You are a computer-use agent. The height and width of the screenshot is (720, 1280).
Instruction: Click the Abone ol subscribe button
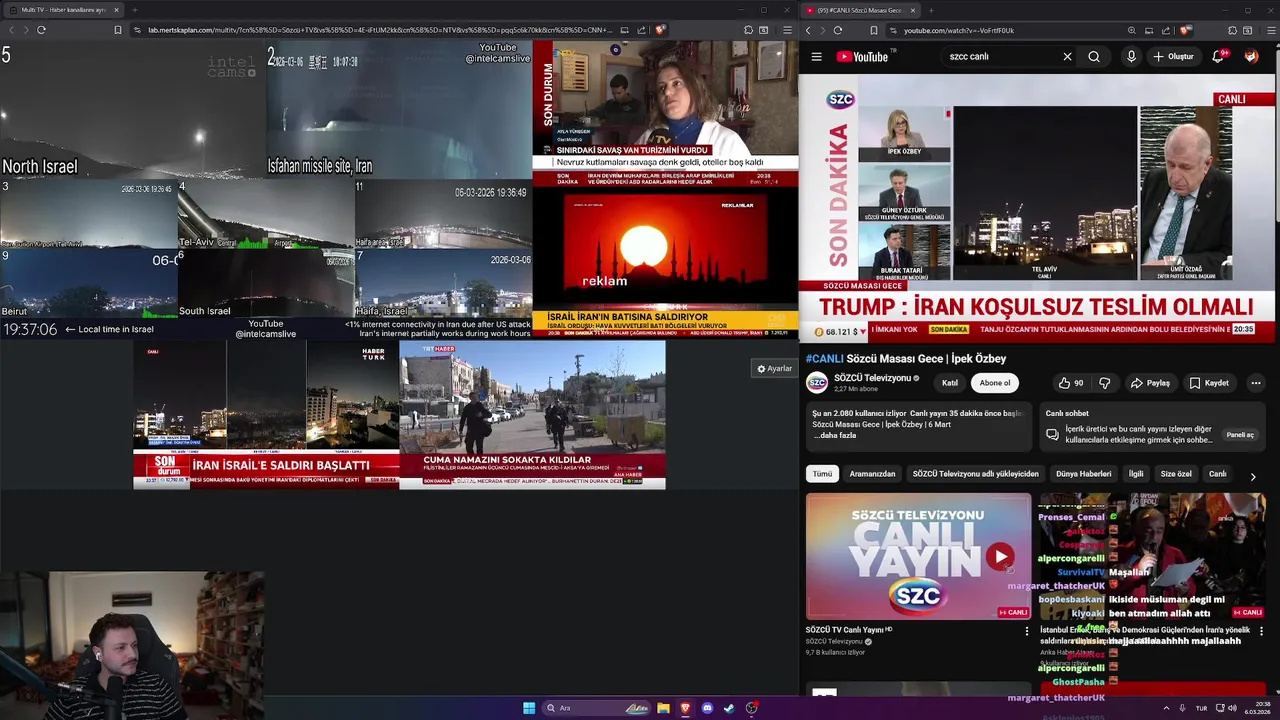(995, 383)
